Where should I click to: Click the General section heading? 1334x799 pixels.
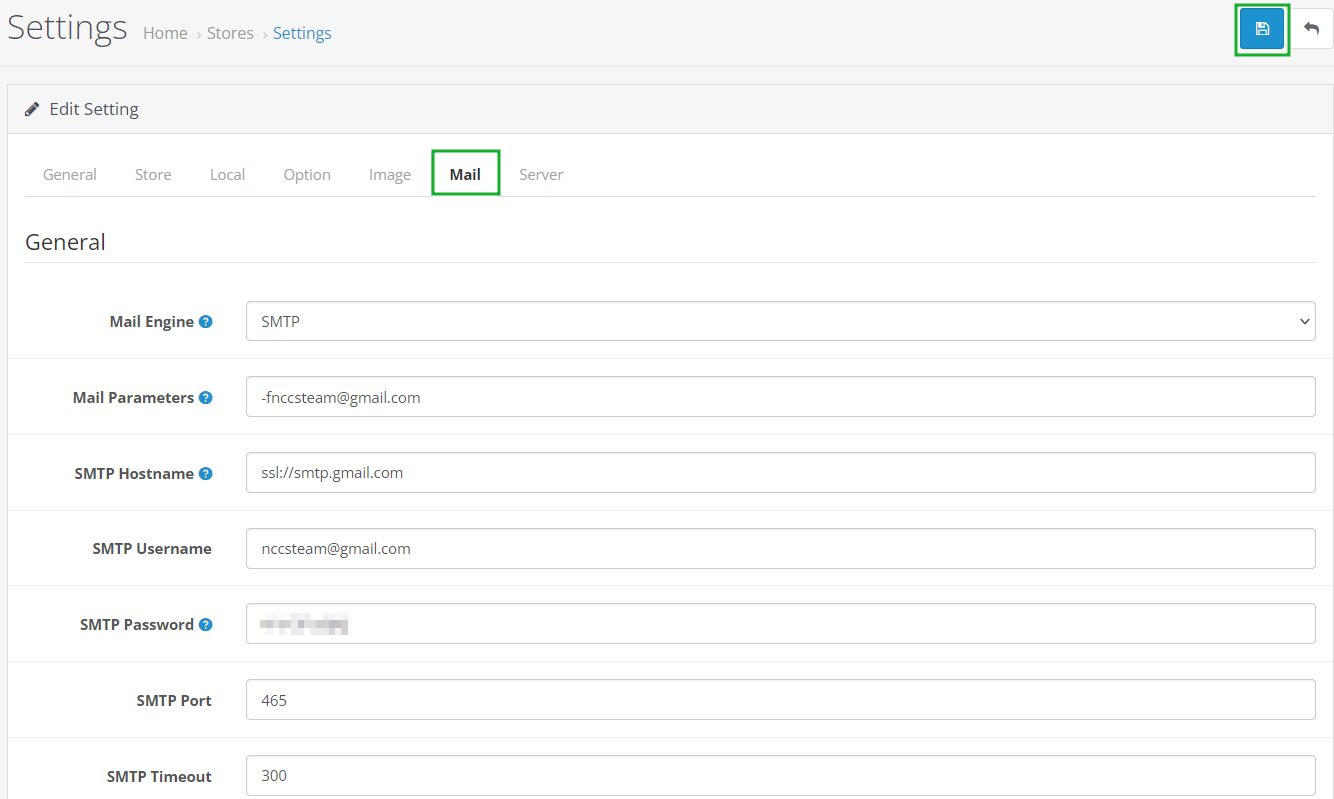coord(65,242)
